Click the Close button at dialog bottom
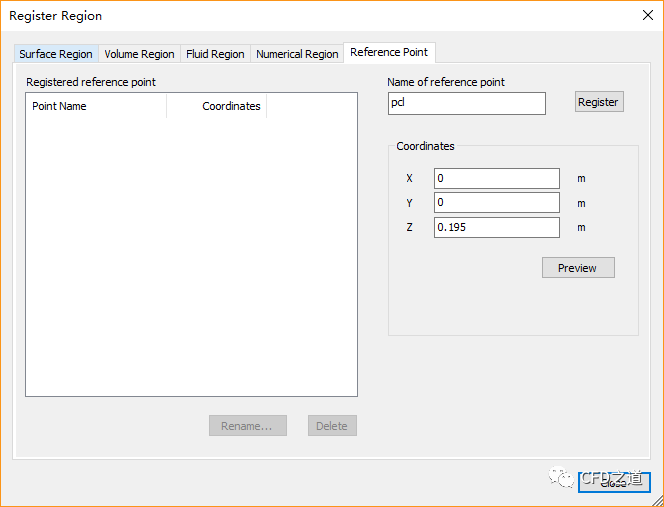Screen dimensions: 664x507 point(613,482)
